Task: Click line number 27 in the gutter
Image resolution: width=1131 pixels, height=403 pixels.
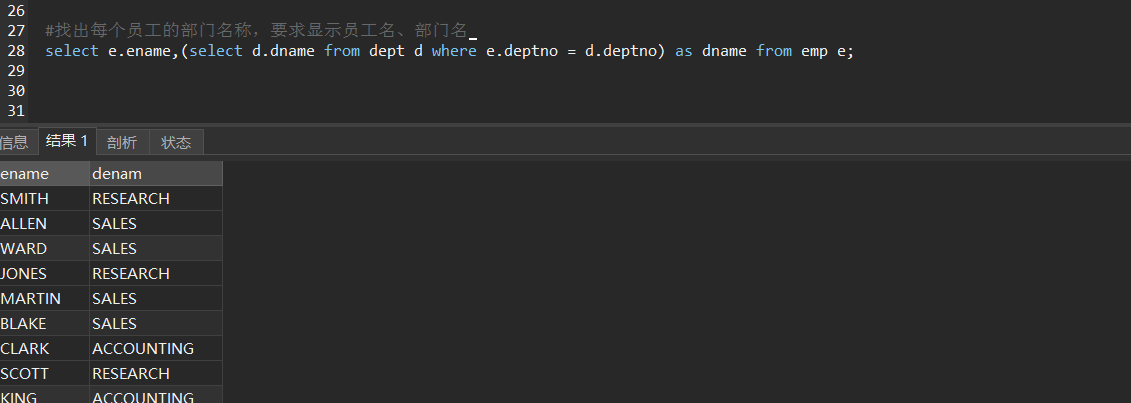Action: 16,31
